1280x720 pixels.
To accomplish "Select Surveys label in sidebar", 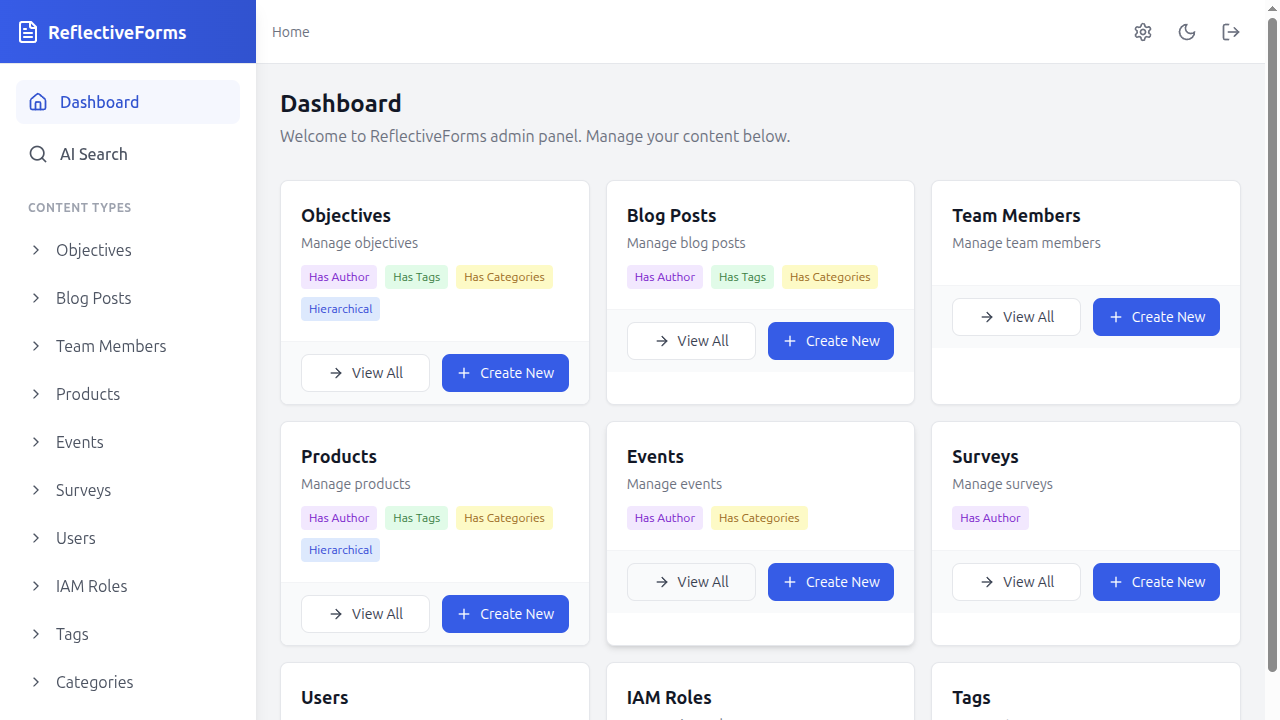I will (x=84, y=490).
